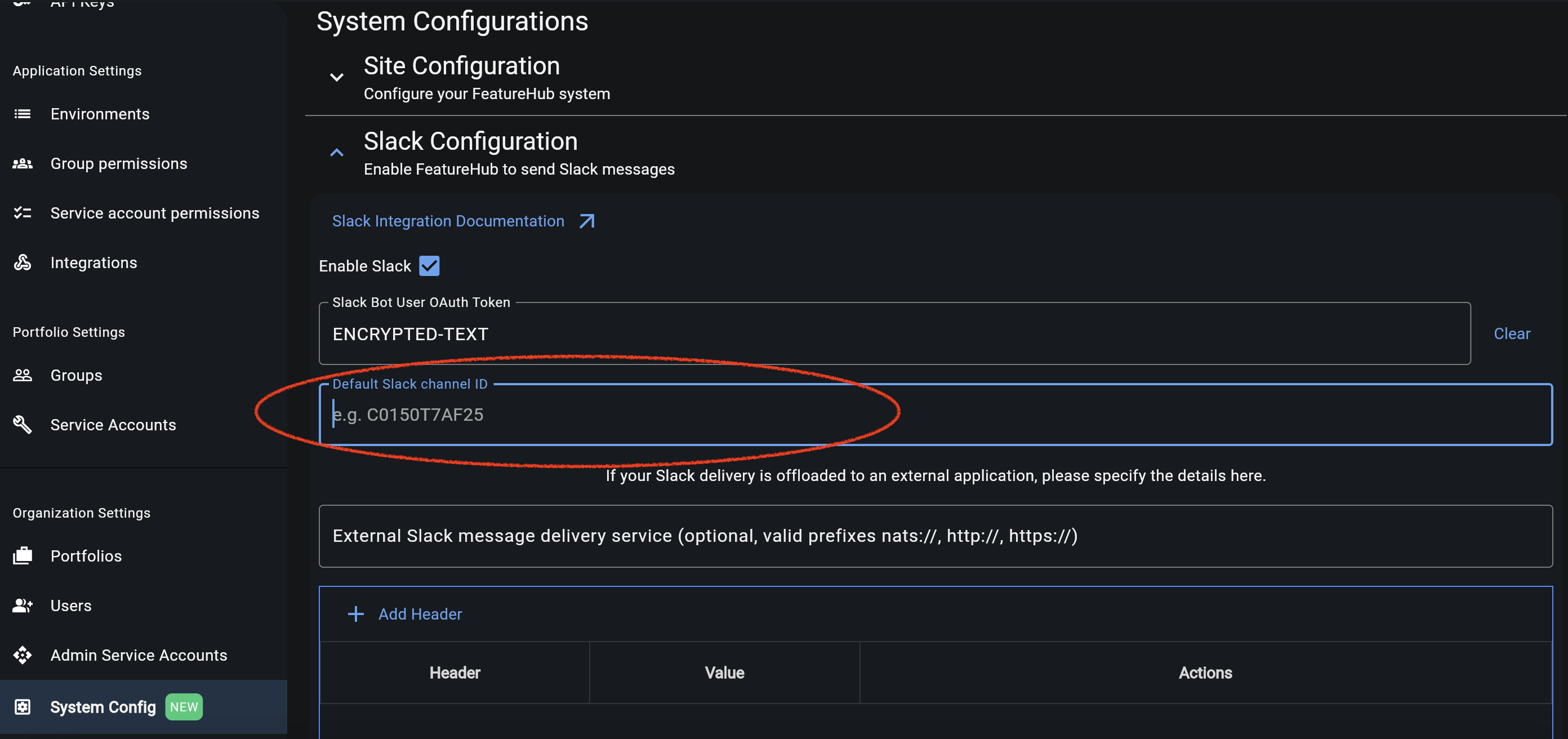Screen dimensions: 1568x739
Task: Expand the Site Configuration section
Action: coord(337,77)
